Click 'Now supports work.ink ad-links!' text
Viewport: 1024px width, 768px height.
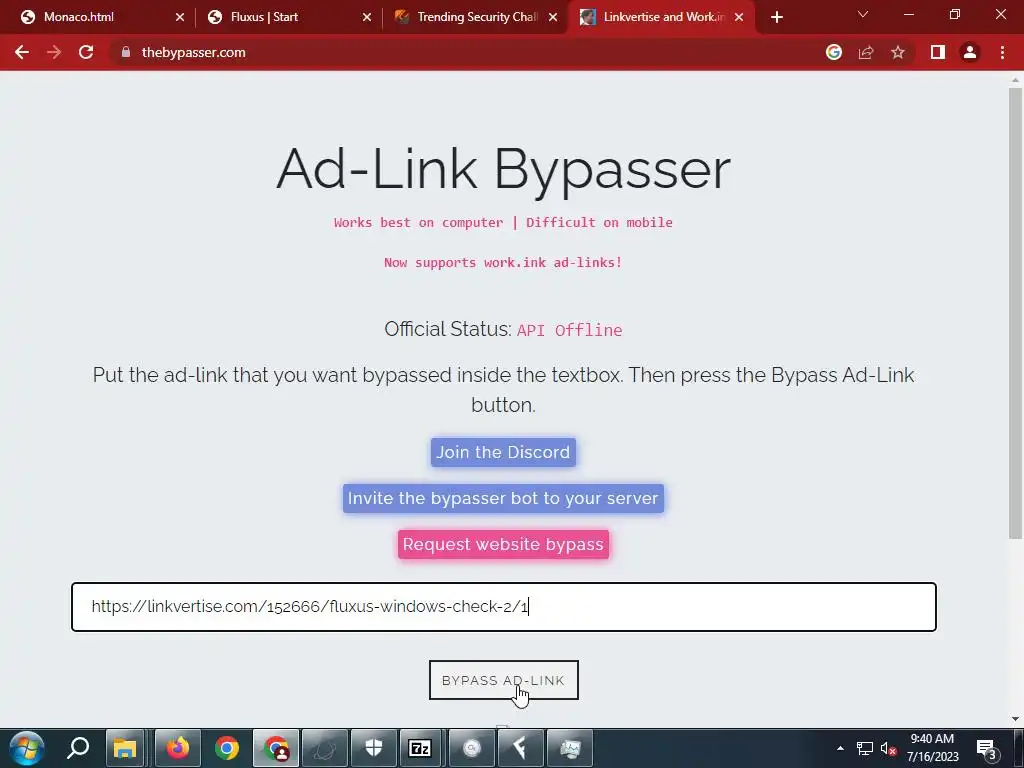click(503, 263)
